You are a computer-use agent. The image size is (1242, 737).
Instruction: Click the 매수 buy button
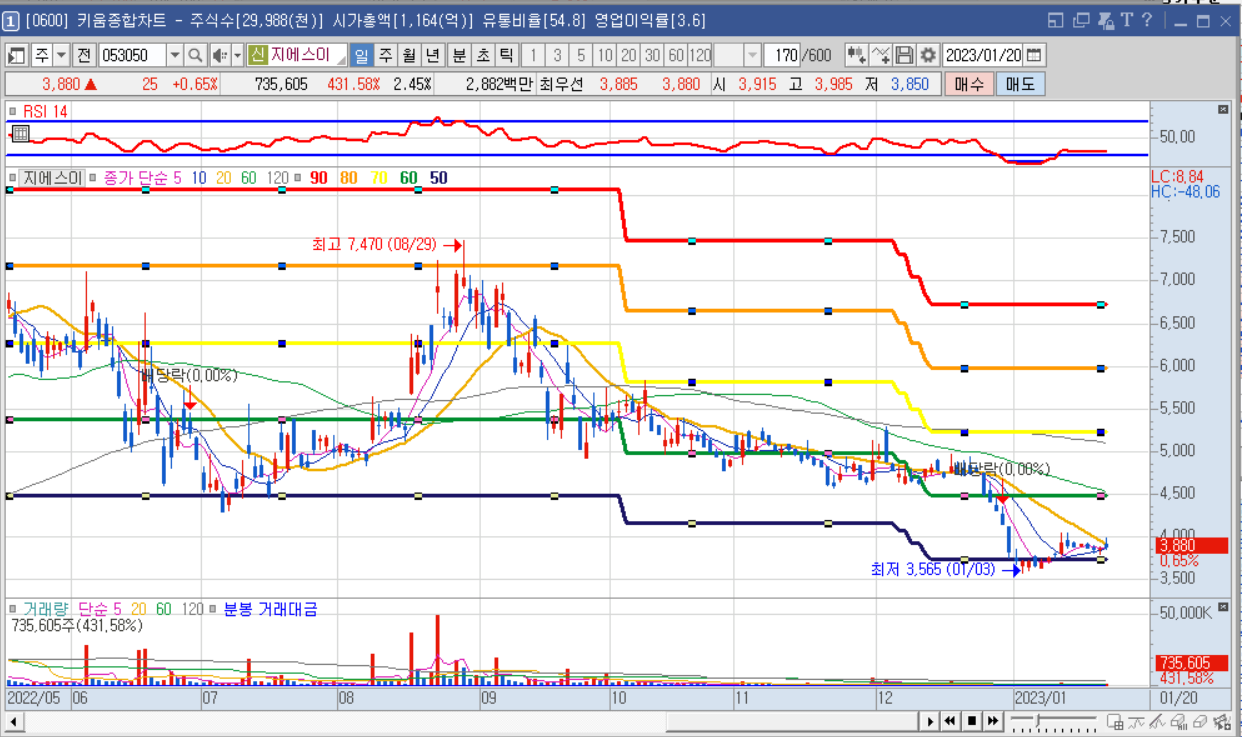point(969,84)
